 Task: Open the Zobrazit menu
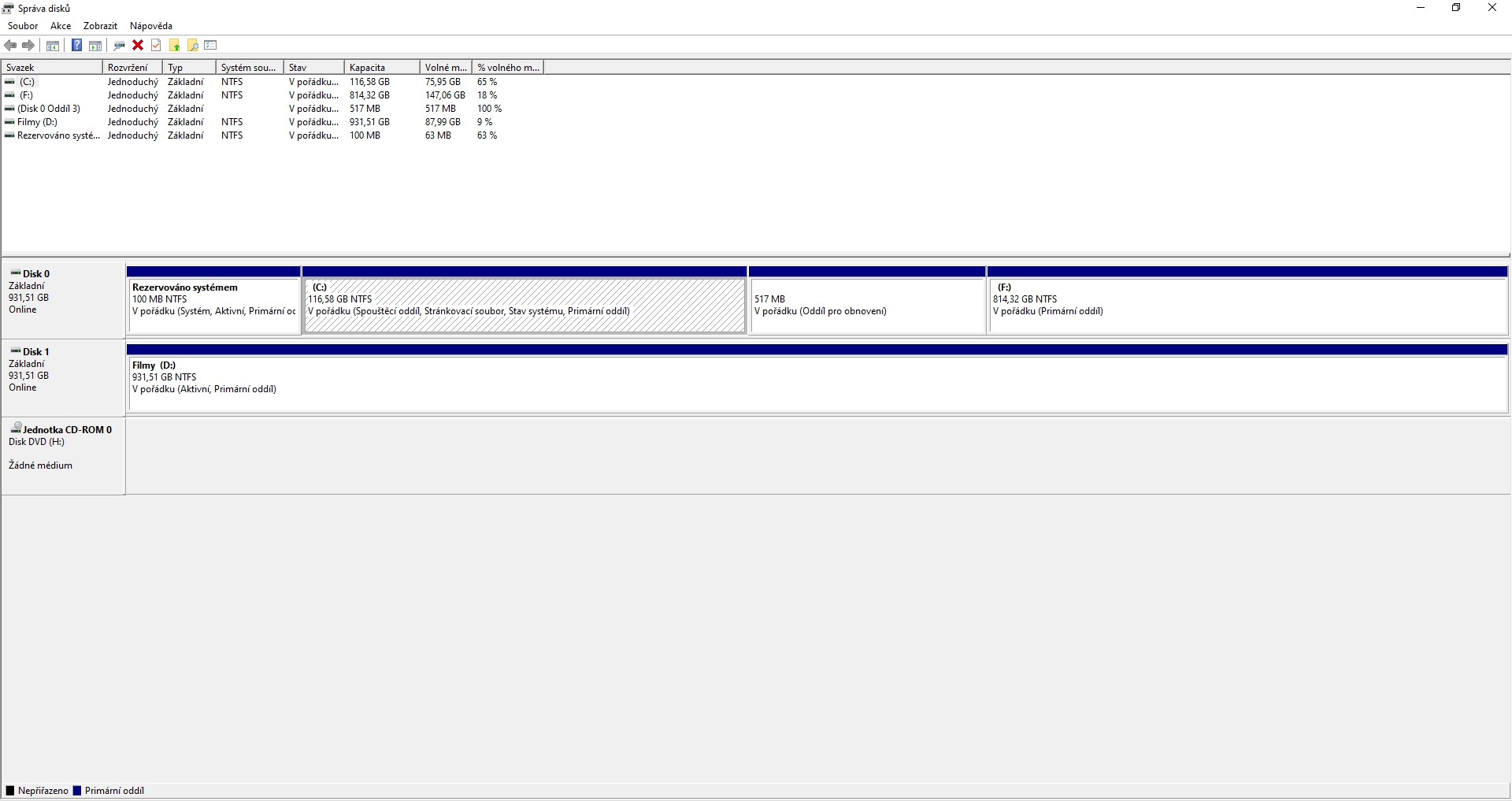[x=100, y=26]
